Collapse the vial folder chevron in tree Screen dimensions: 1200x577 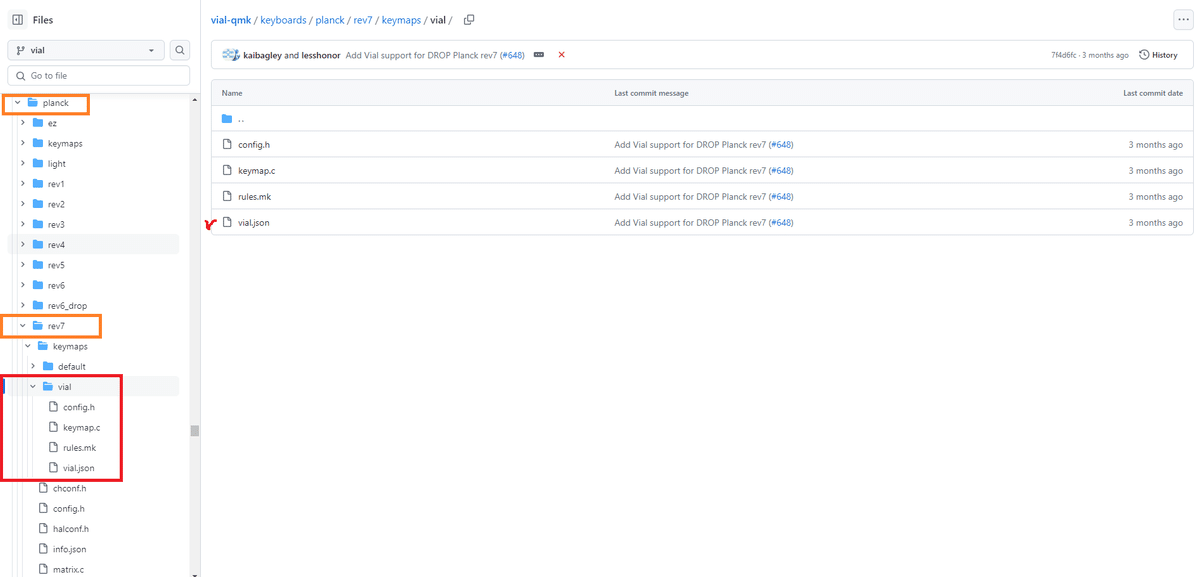(x=33, y=386)
